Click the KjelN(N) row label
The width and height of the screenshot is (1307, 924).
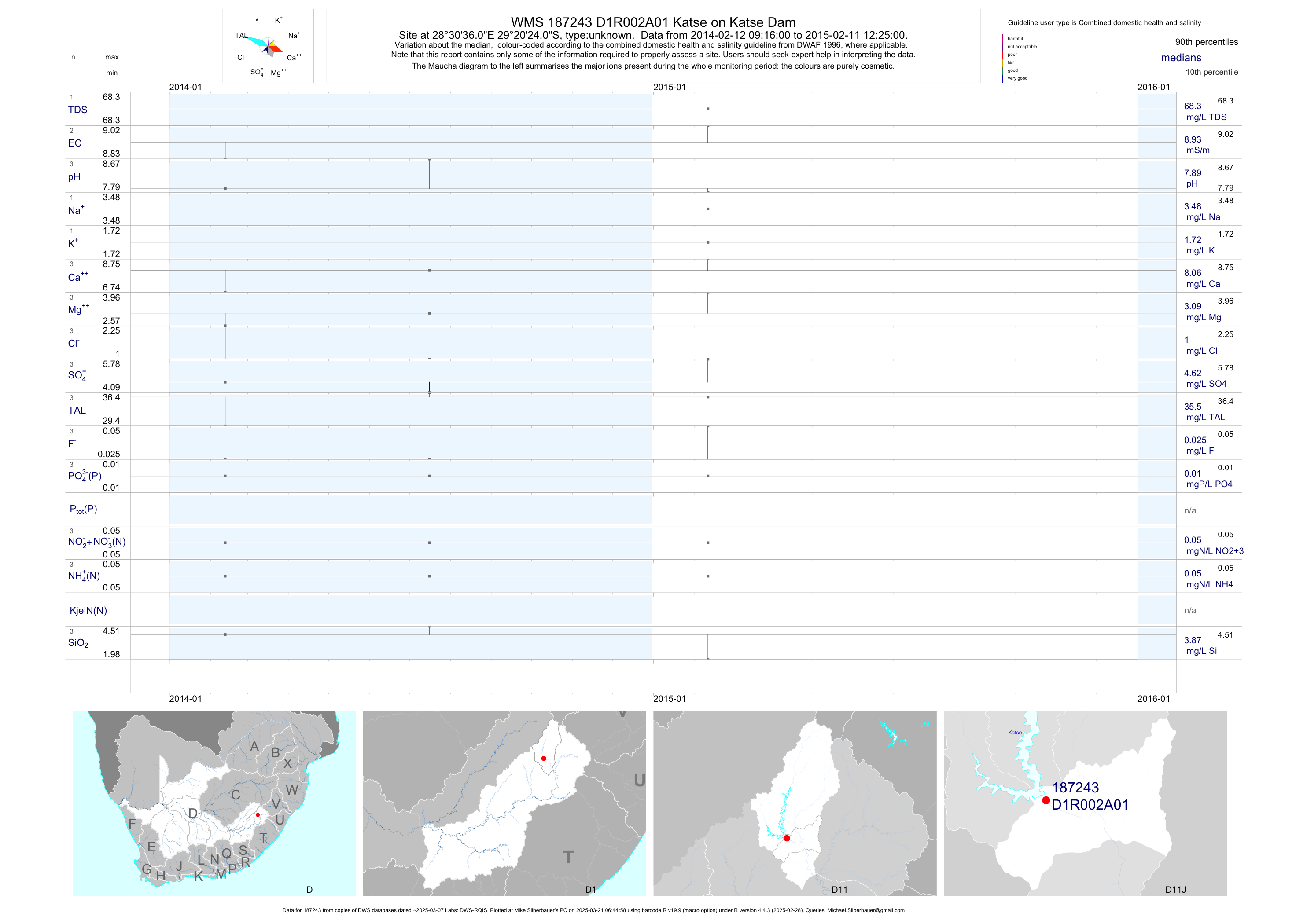click(x=88, y=611)
